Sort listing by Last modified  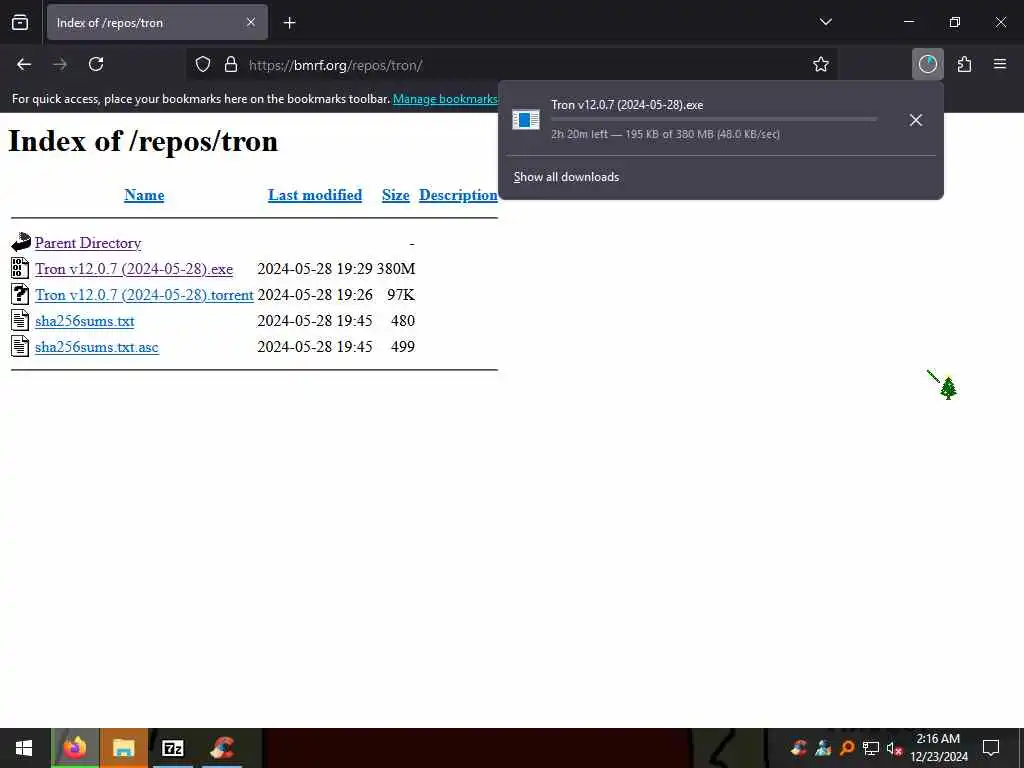(315, 195)
